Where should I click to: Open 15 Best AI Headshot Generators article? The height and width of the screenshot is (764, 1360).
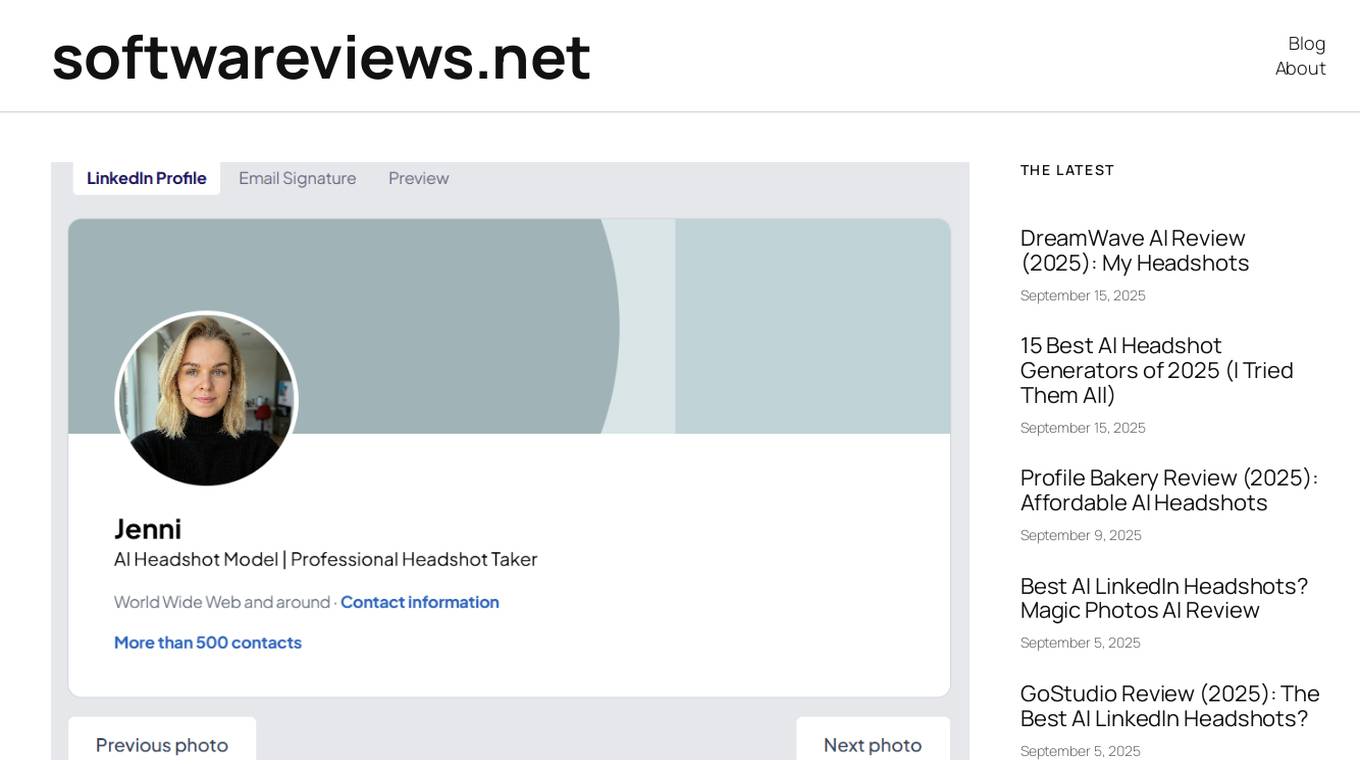point(1156,370)
